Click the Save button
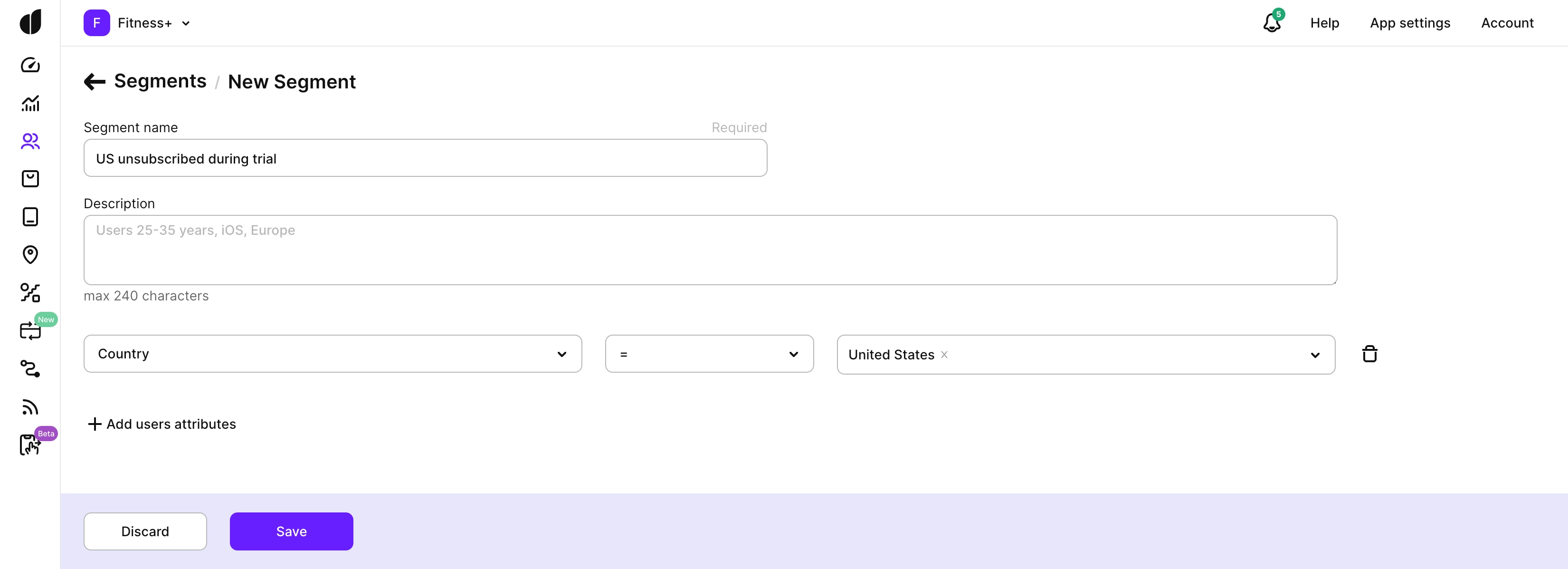The width and height of the screenshot is (1568, 569). (291, 531)
